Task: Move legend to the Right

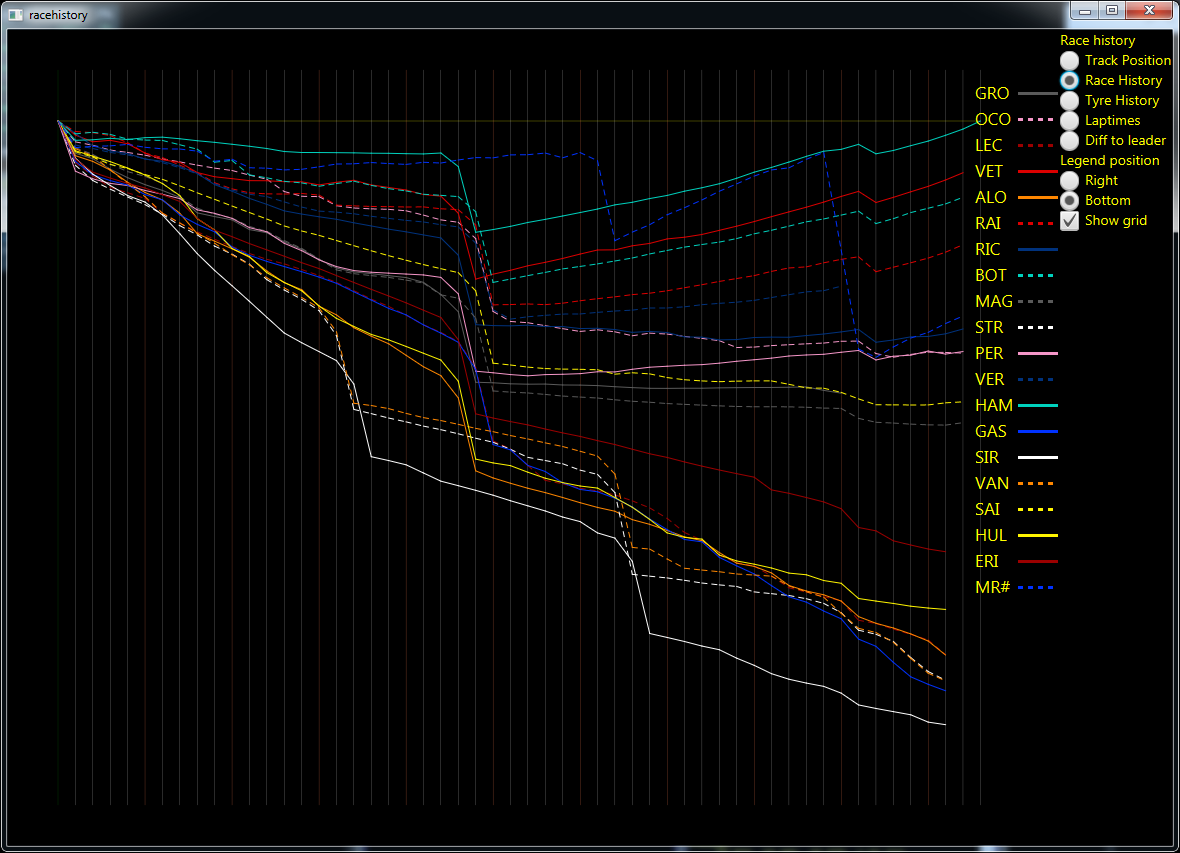Action: pyautogui.click(x=1069, y=180)
